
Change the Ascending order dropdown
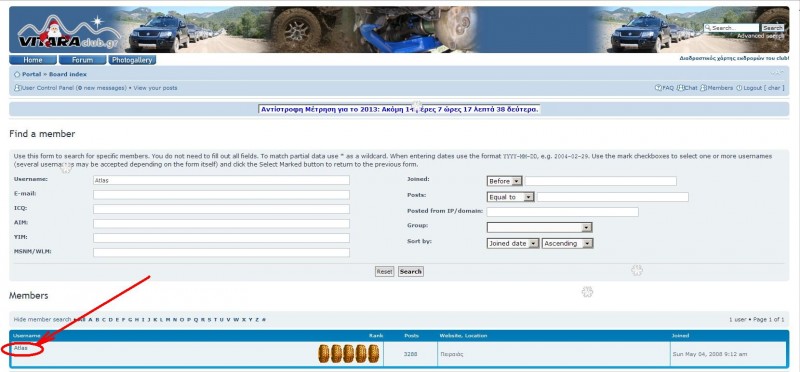[x=568, y=244]
